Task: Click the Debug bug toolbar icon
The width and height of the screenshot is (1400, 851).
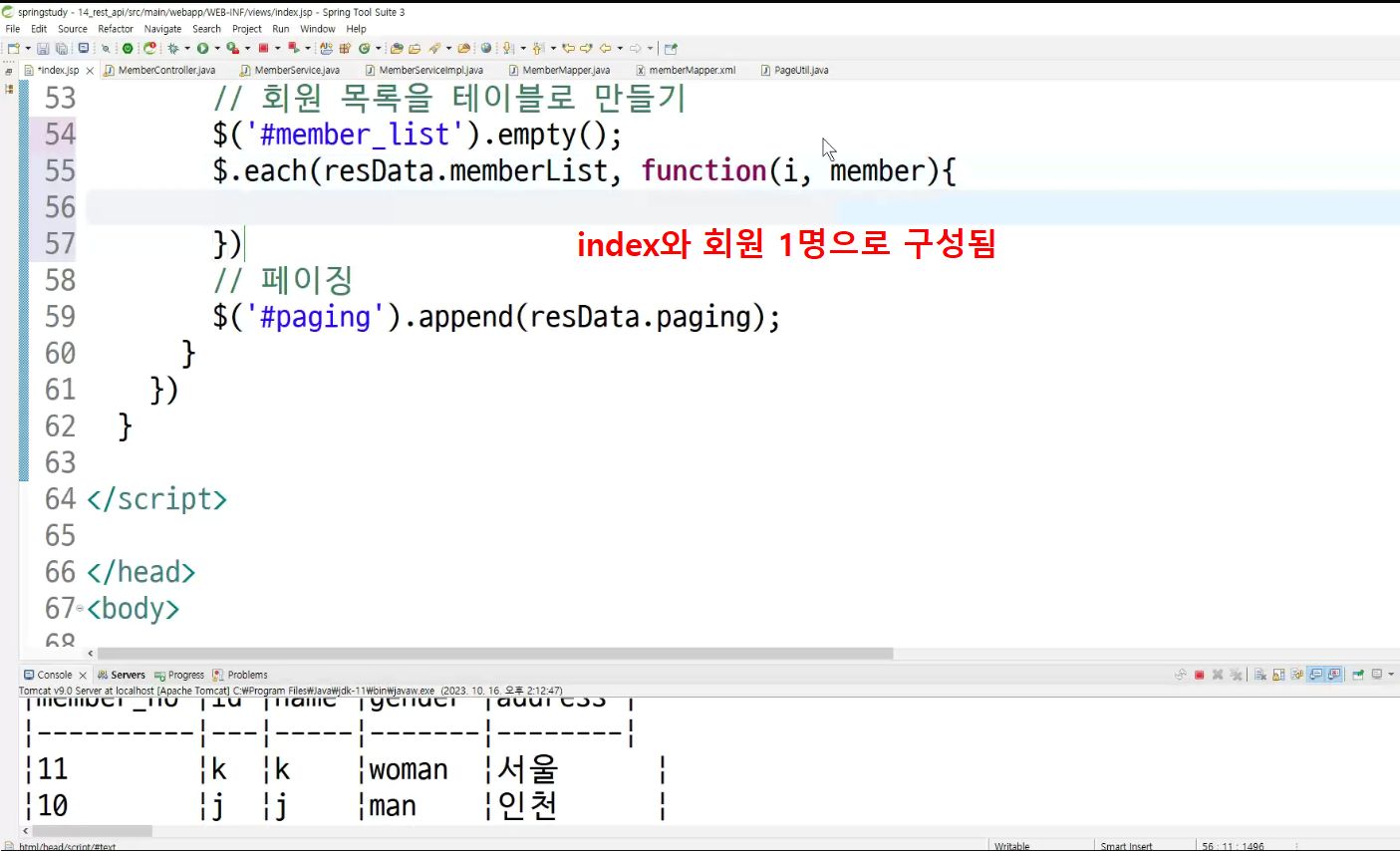Action: [172, 48]
